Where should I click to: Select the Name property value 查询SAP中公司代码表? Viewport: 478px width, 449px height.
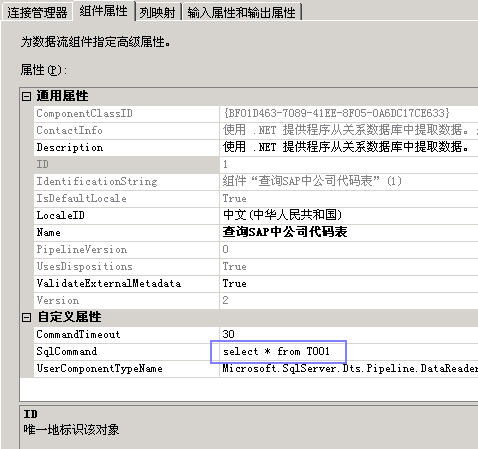pos(285,232)
